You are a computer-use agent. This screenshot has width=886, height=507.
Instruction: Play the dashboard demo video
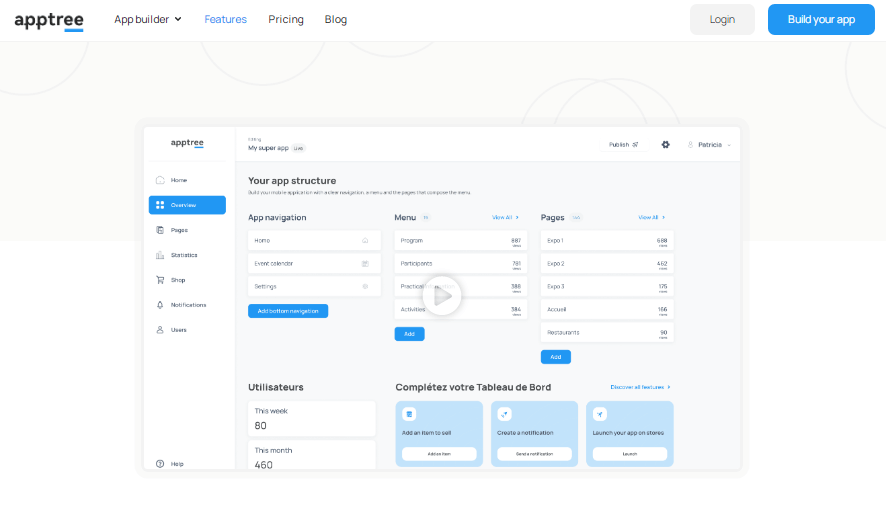442,296
